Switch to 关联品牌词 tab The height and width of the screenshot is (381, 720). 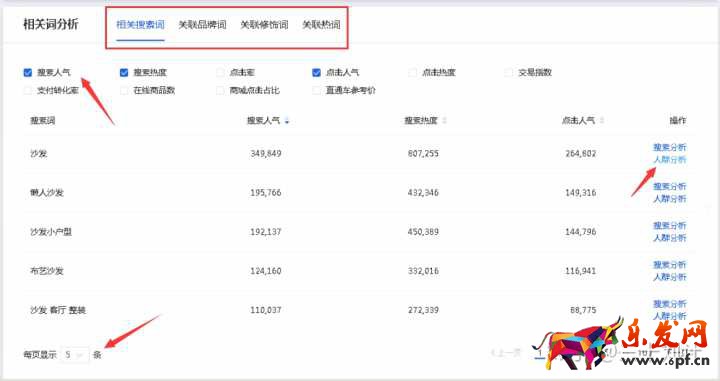tap(202, 25)
